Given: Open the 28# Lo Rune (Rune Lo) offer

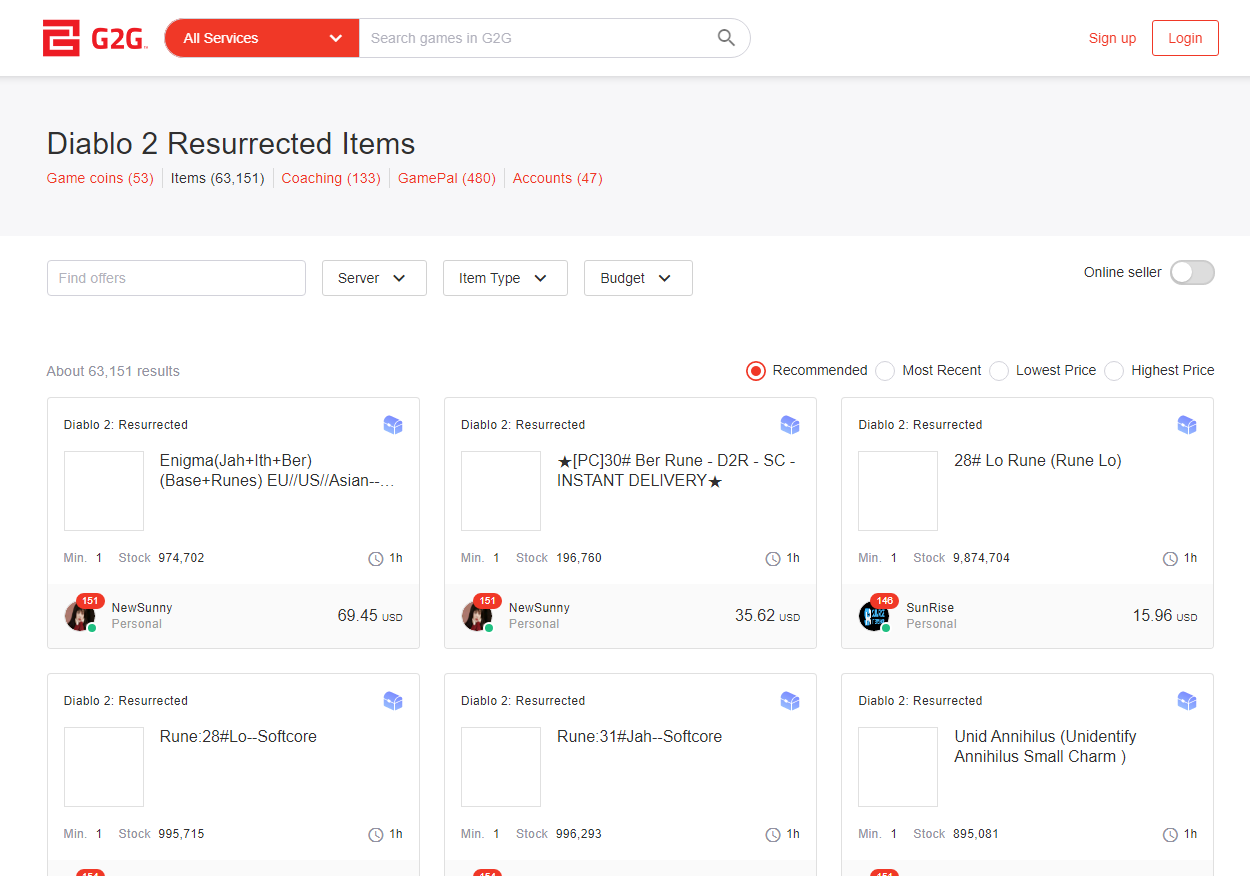Looking at the screenshot, I should (1038, 461).
